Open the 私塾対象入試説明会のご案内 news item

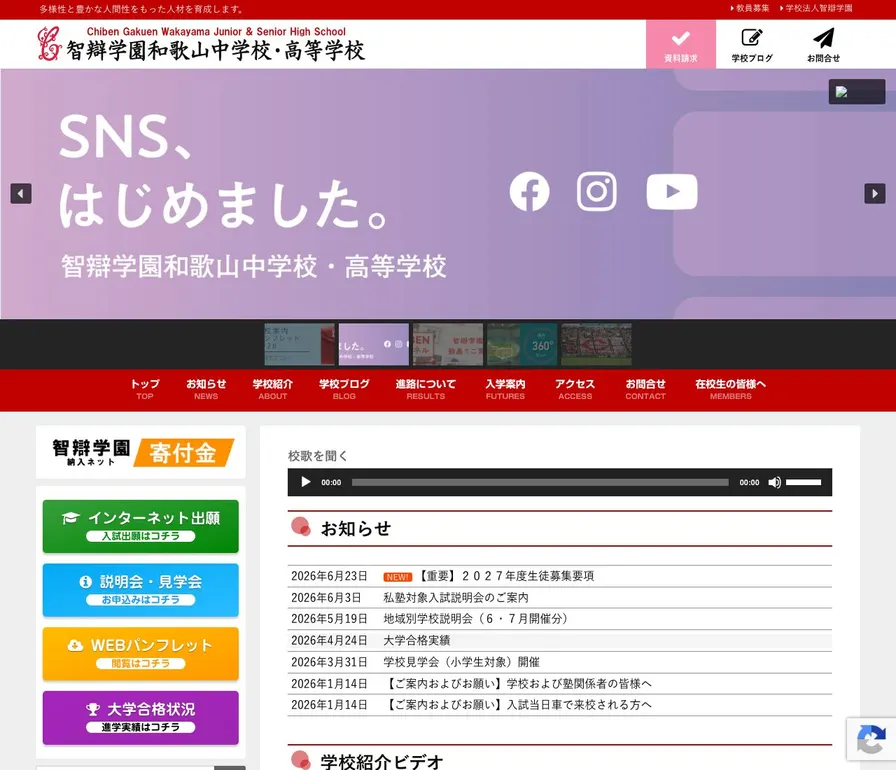click(456, 597)
